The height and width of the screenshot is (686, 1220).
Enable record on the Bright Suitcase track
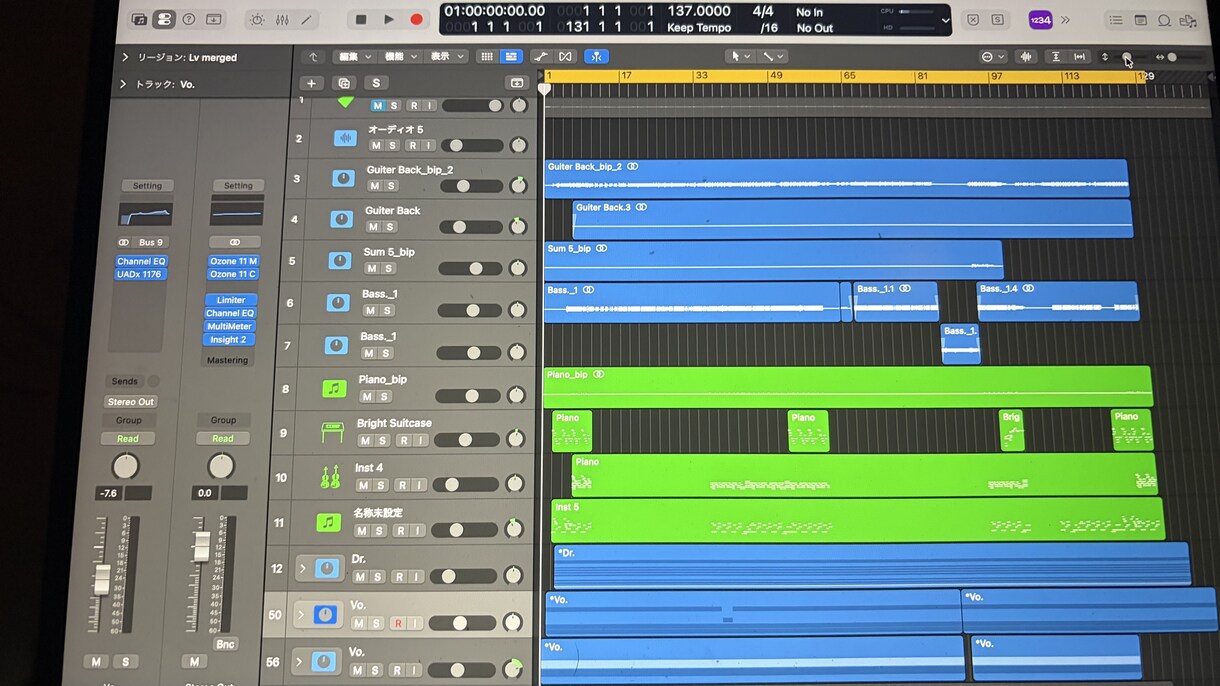coord(403,440)
